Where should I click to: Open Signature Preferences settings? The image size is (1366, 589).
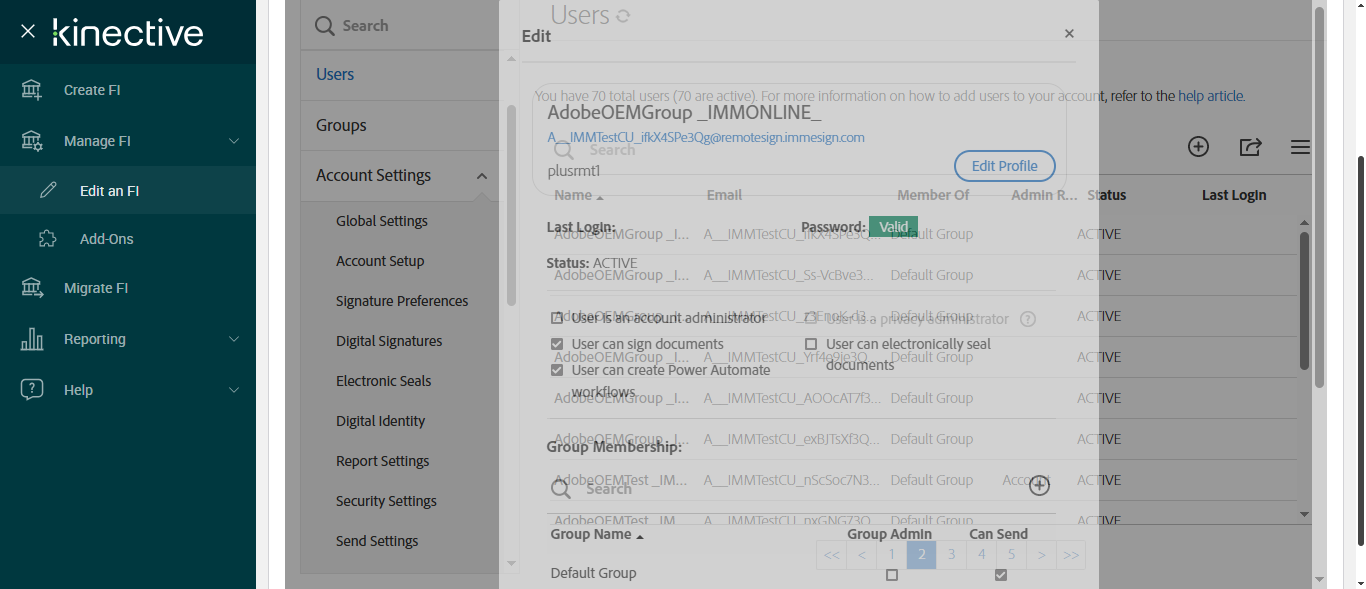[402, 301]
